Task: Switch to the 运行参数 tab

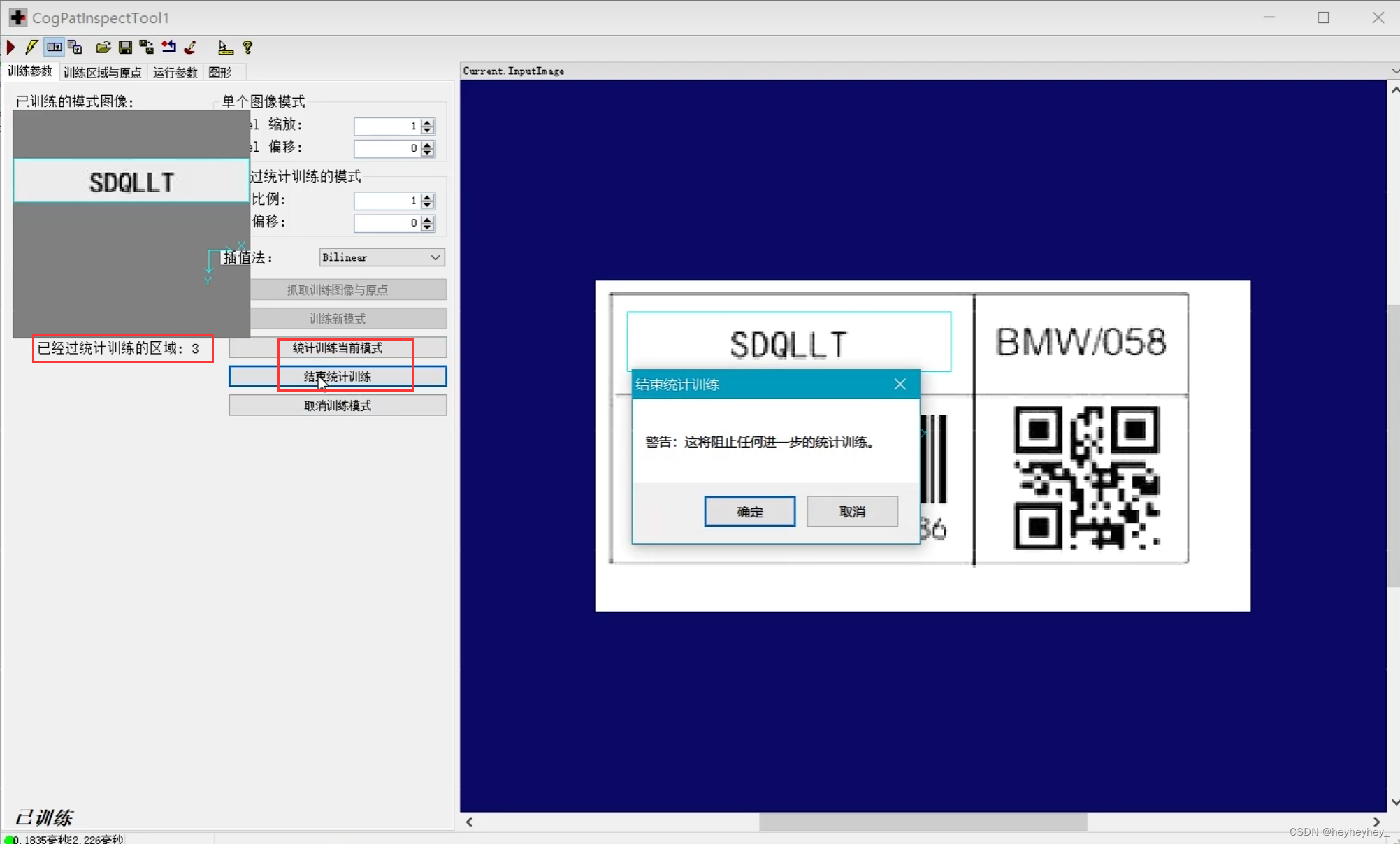Action: pos(175,72)
